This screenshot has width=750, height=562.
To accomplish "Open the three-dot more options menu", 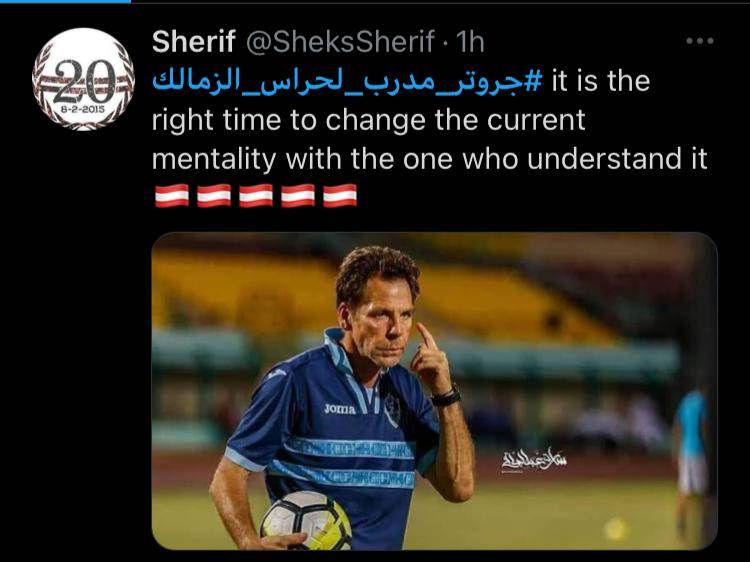I will point(700,41).
